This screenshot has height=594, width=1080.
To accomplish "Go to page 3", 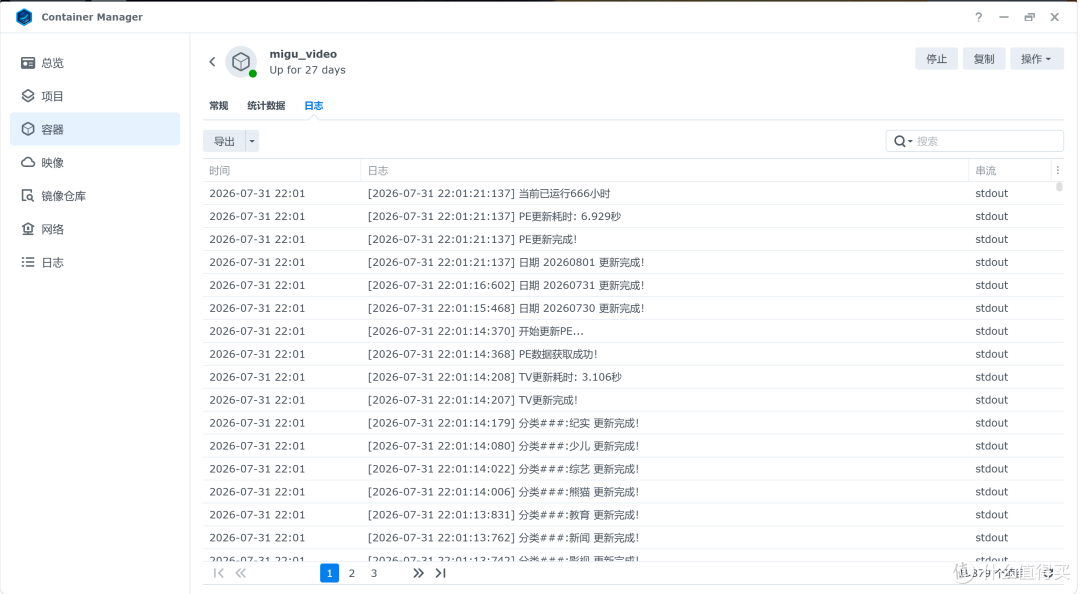I will [374, 573].
